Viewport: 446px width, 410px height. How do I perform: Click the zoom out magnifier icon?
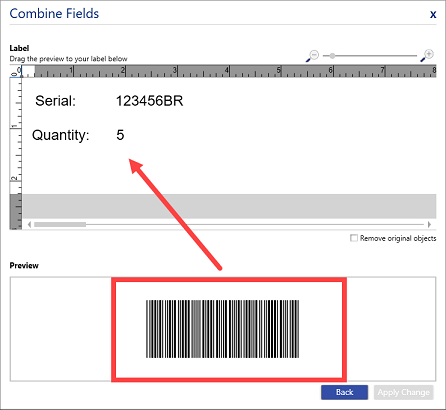[313, 56]
